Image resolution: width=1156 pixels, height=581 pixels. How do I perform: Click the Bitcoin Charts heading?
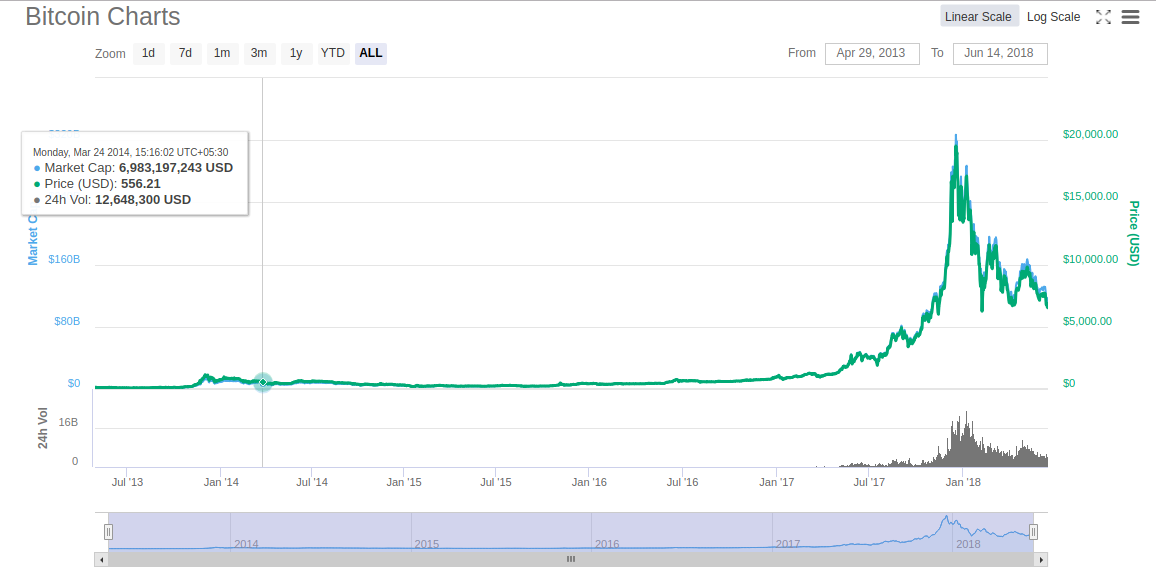pyautogui.click(x=103, y=16)
